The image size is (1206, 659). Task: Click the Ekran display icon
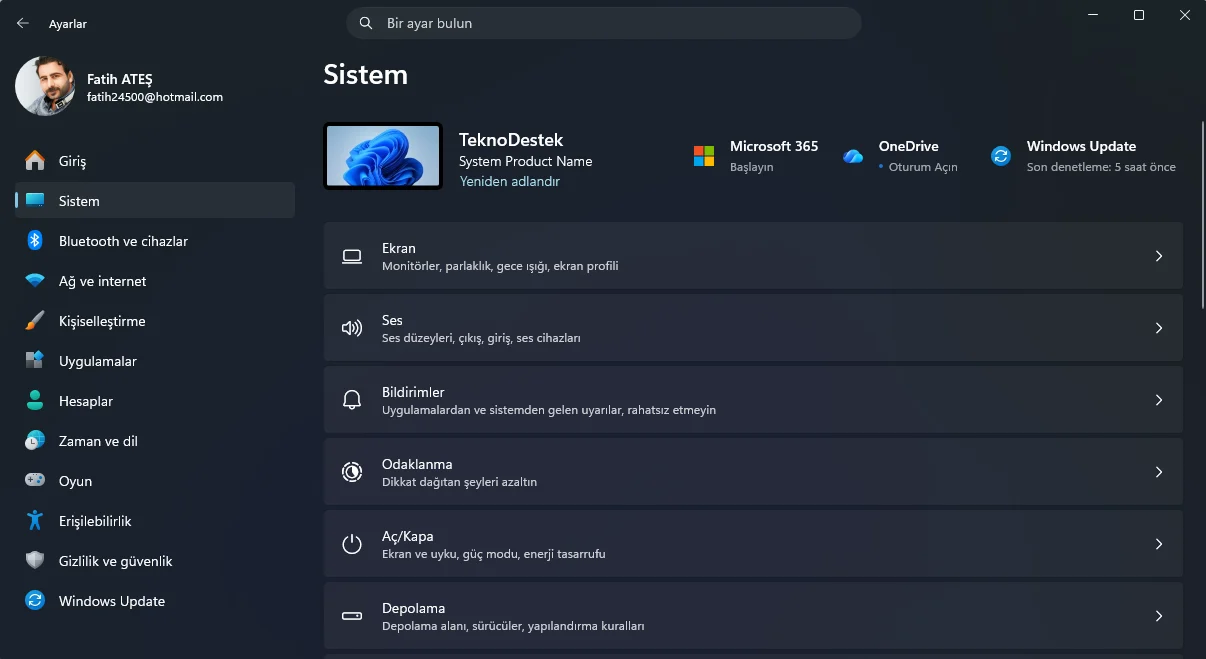[x=352, y=257]
